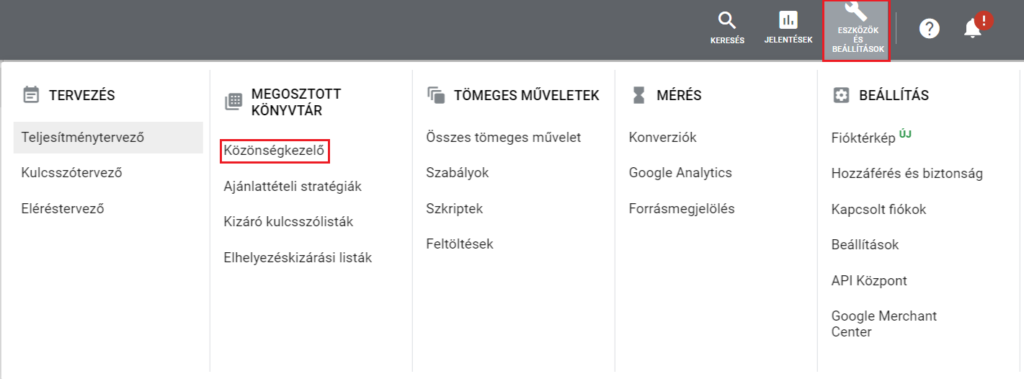
Task: Open Kizáró kulcsszólisták
Action: point(288,222)
